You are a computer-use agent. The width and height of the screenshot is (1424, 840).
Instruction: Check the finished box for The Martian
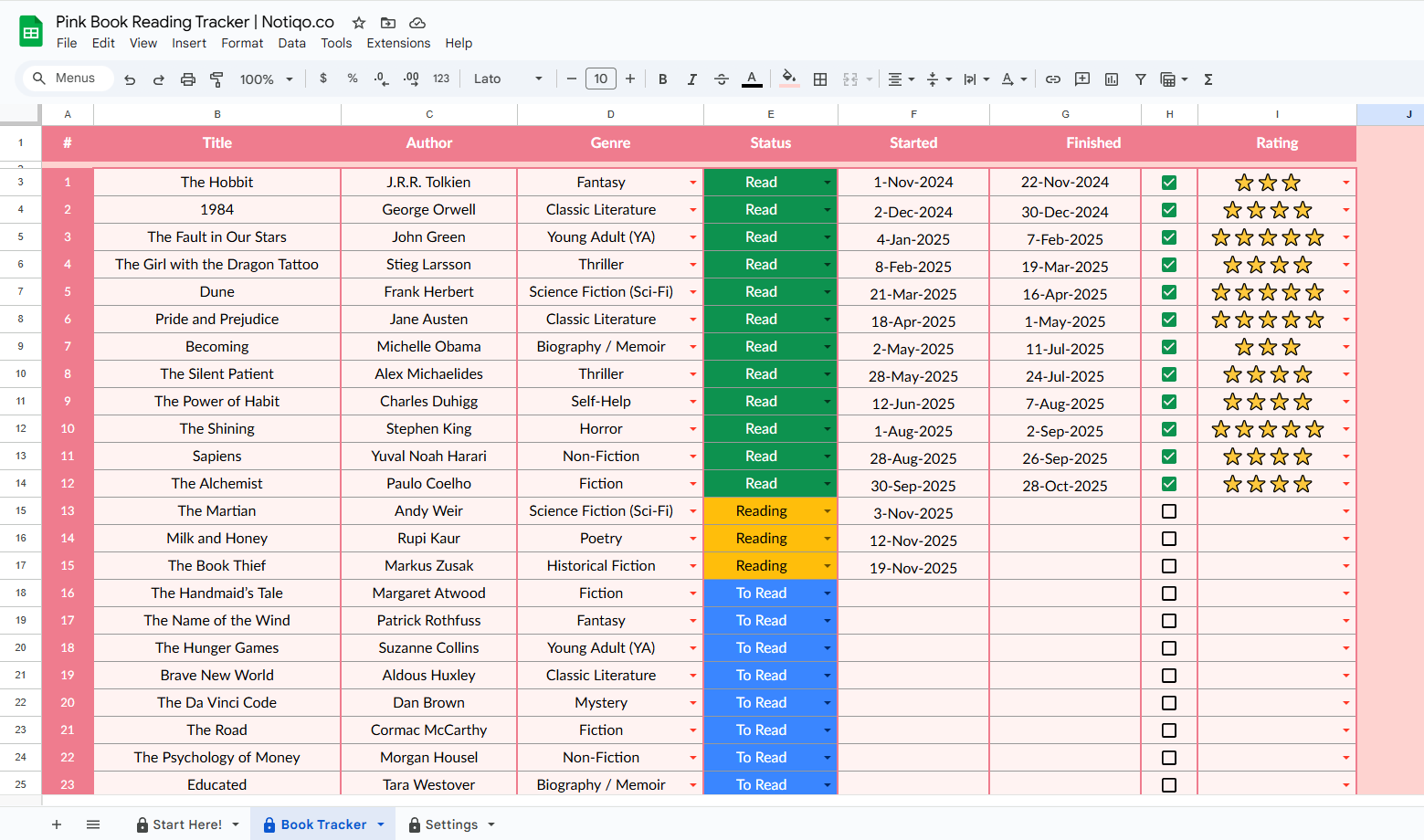(x=1168, y=511)
